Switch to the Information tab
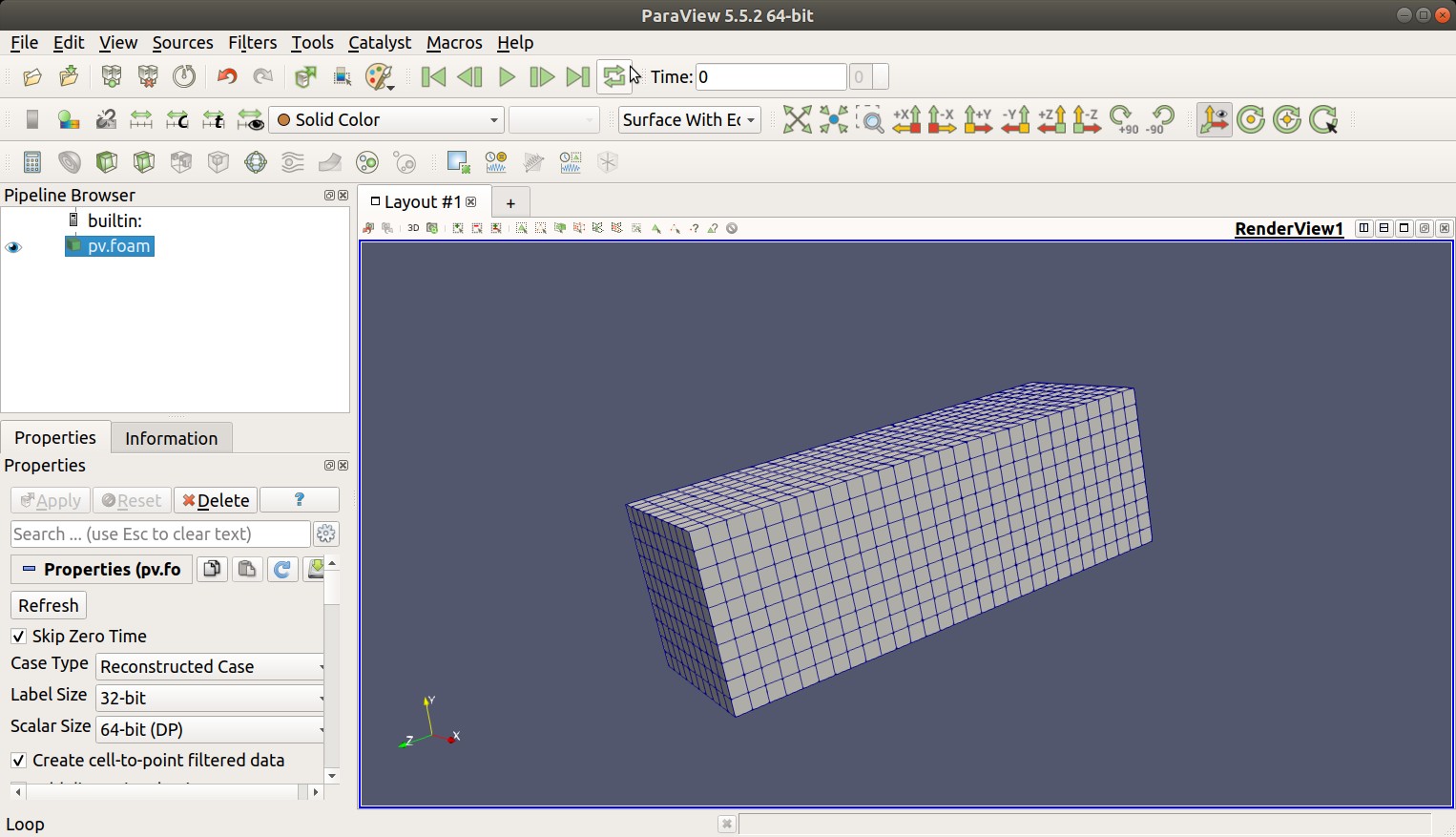 tap(171, 438)
